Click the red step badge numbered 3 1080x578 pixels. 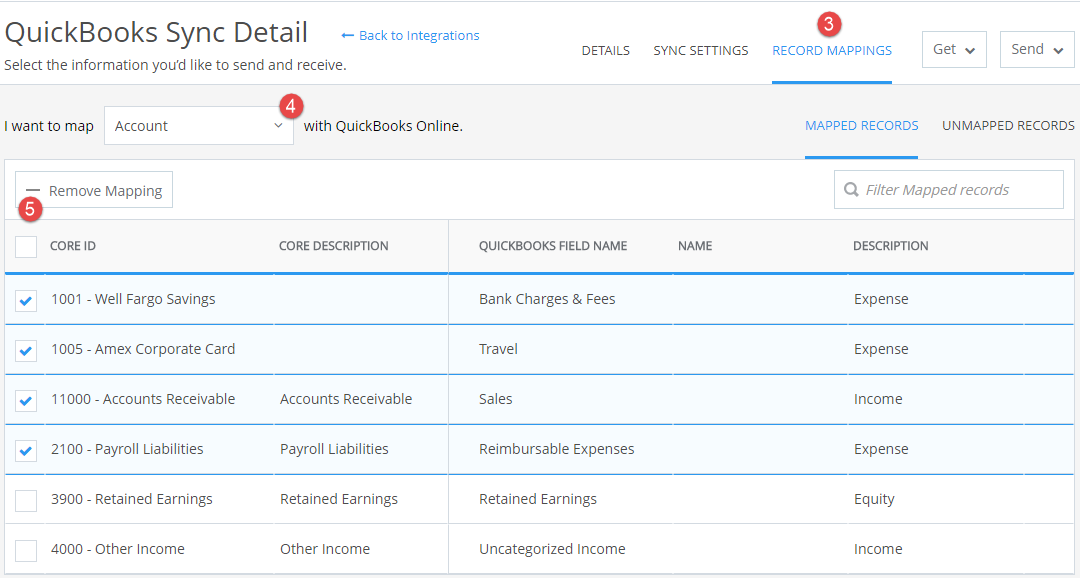[830, 22]
